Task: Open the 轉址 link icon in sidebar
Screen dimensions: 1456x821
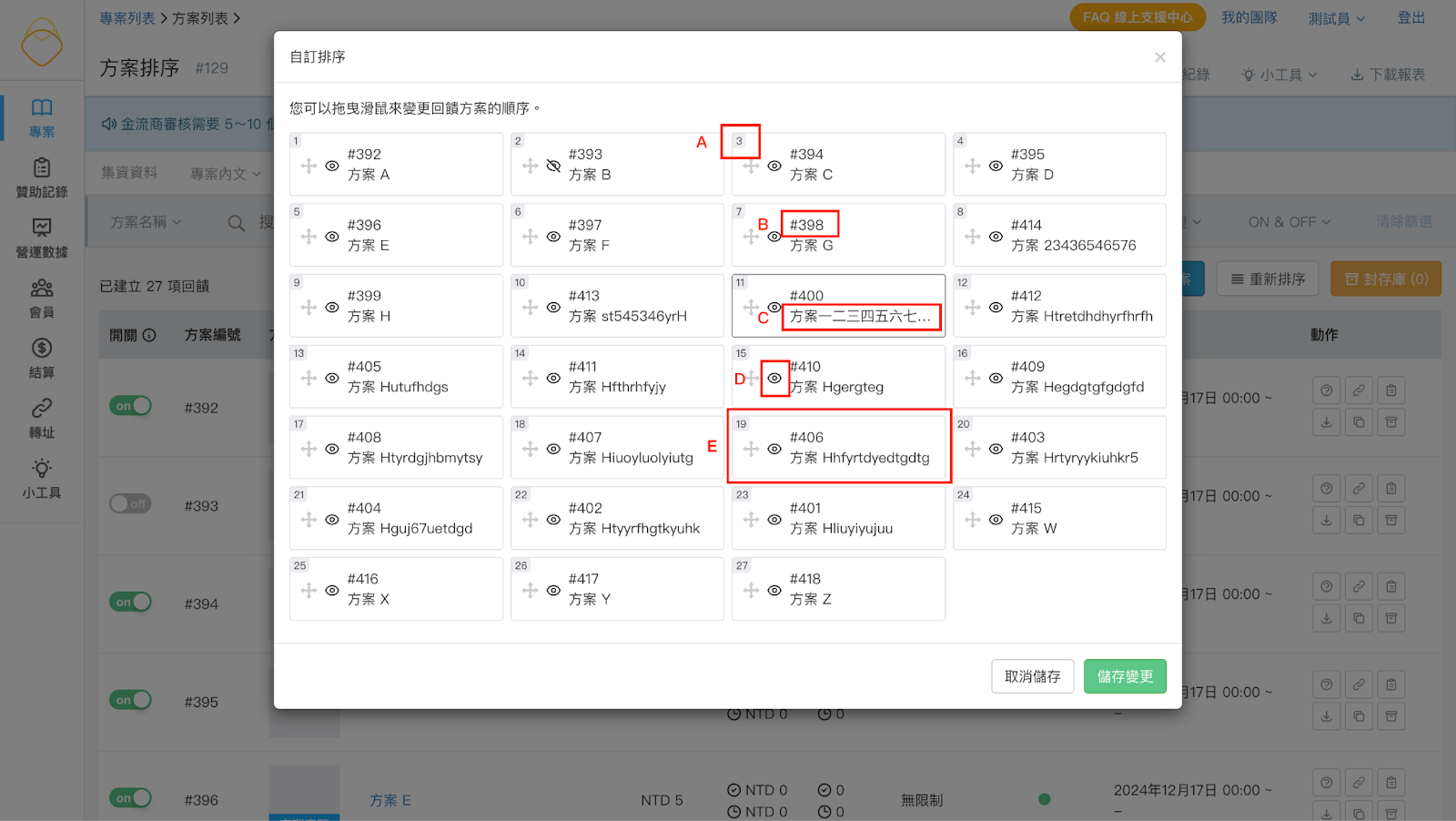Action: pyautogui.click(x=42, y=418)
